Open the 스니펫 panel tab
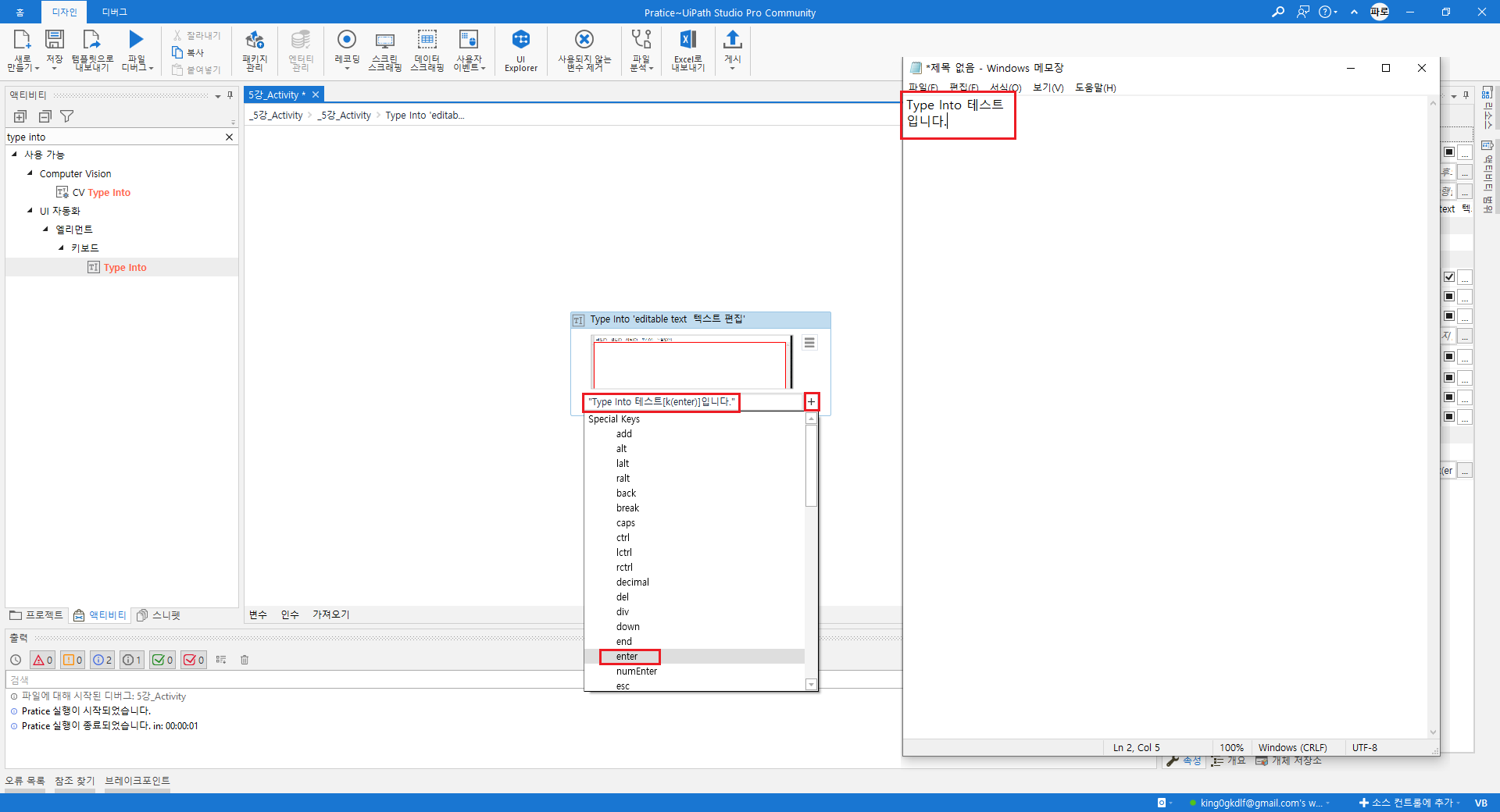The height and width of the screenshot is (812, 1500). 159,615
